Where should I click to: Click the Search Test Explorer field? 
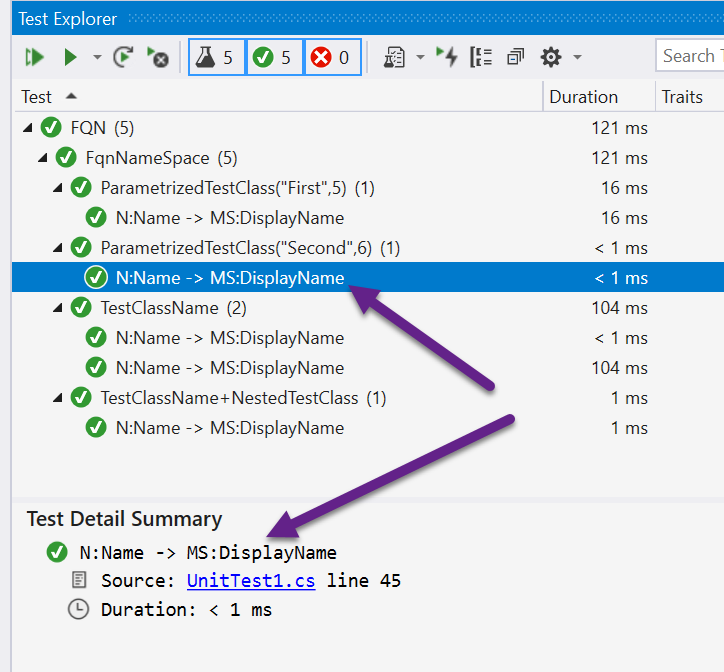pyautogui.click(x=690, y=56)
